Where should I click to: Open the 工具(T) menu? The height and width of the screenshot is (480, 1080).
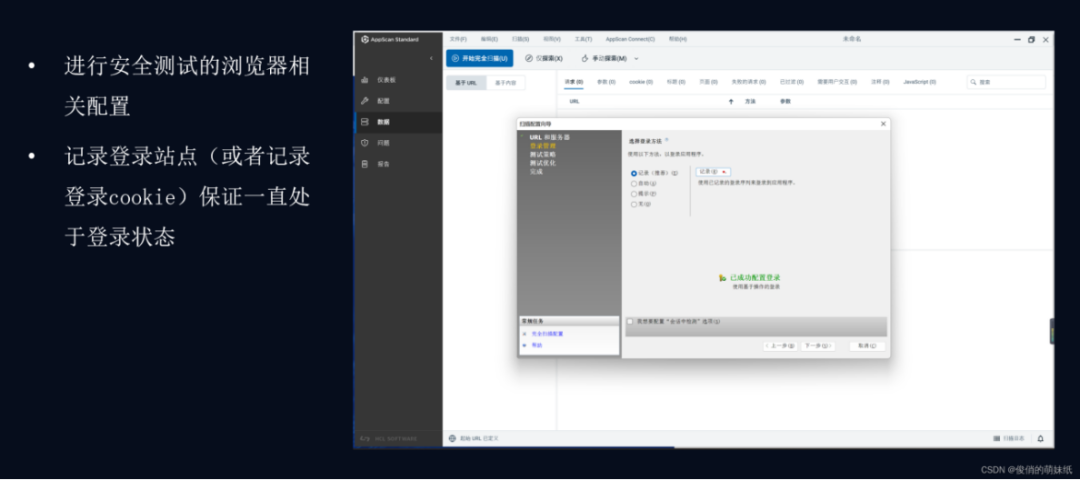click(x=583, y=39)
